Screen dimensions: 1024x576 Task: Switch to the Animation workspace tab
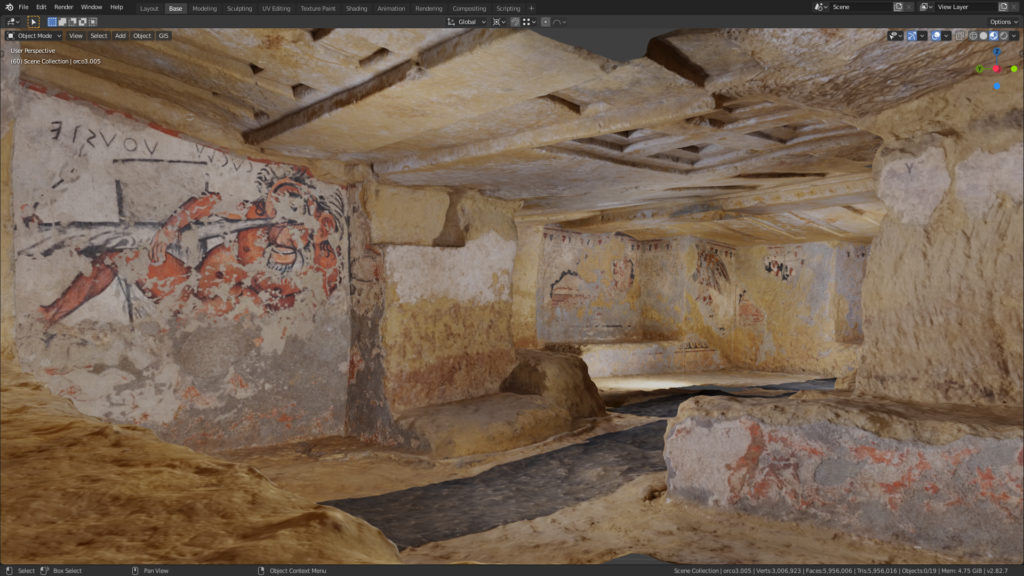pyautogui.click(x=391, y=8)
